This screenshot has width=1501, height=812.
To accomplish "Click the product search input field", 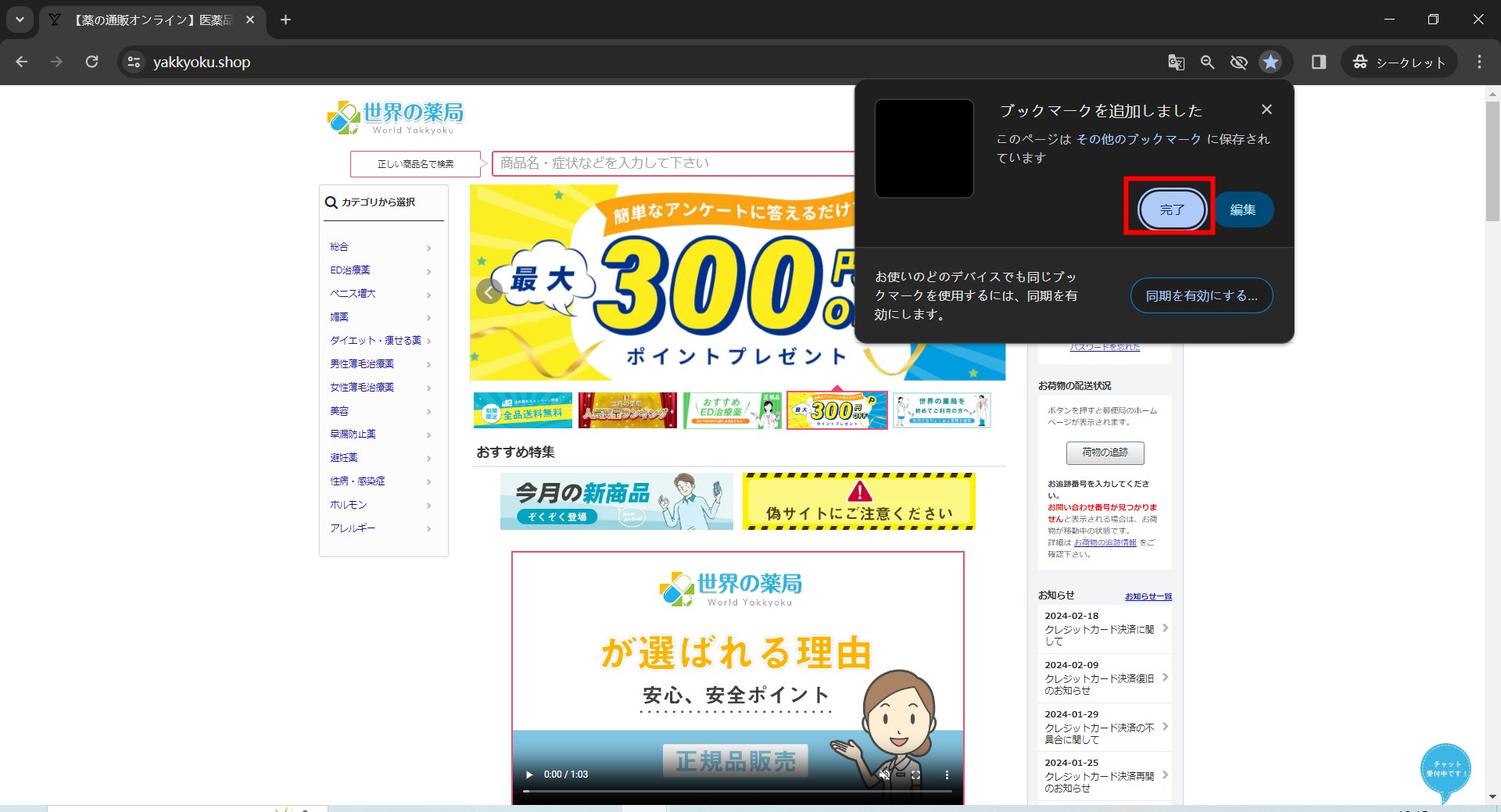I will [674, 163].
